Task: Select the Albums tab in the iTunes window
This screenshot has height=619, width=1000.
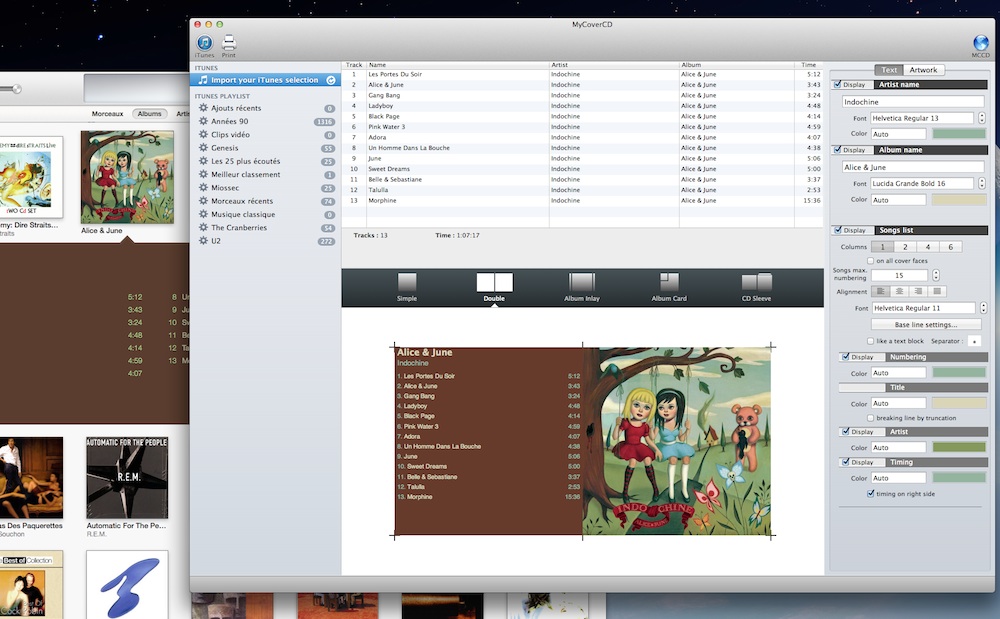Action: (150, 113)
